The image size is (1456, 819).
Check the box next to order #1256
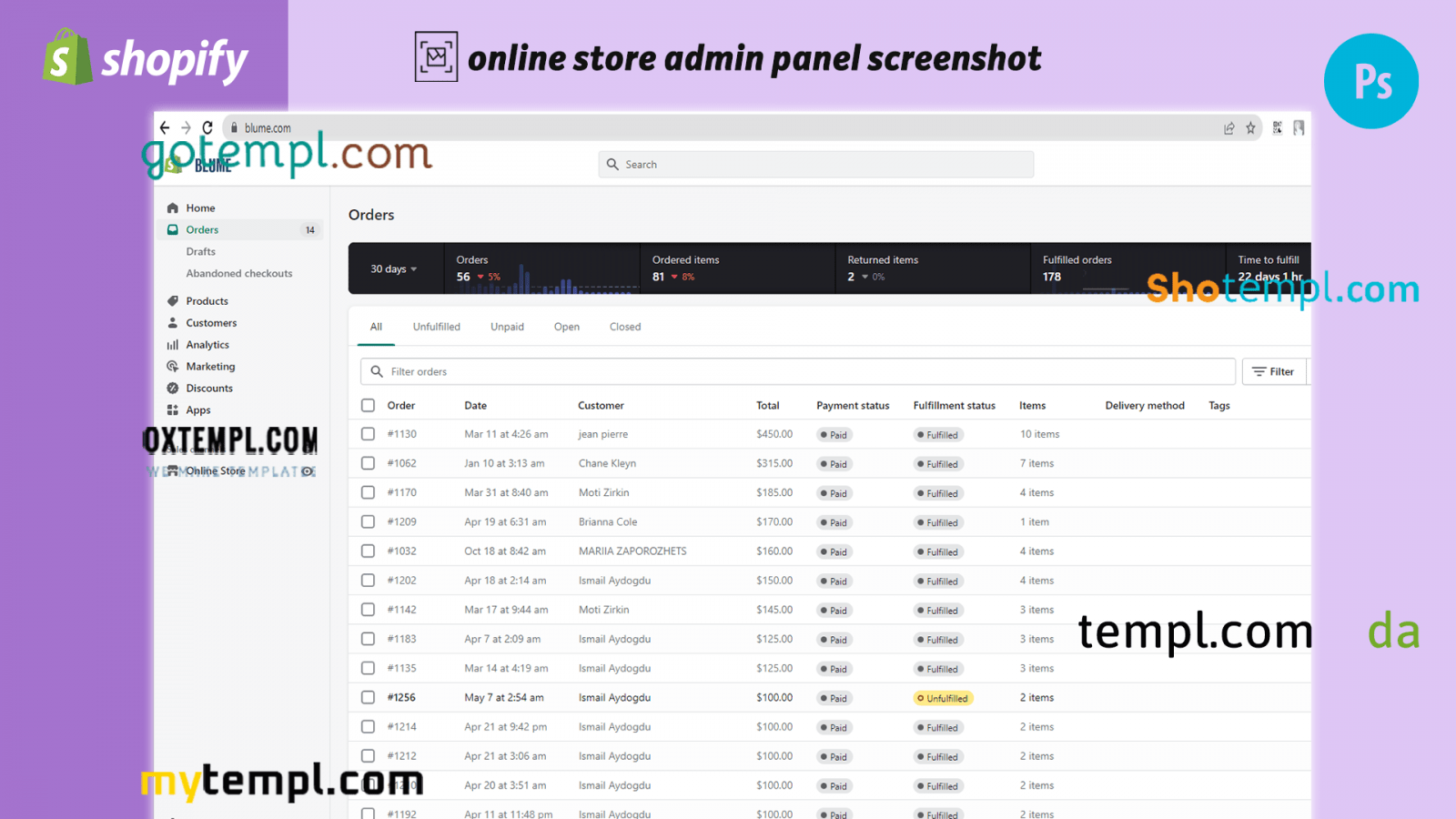tap(368, 698)
